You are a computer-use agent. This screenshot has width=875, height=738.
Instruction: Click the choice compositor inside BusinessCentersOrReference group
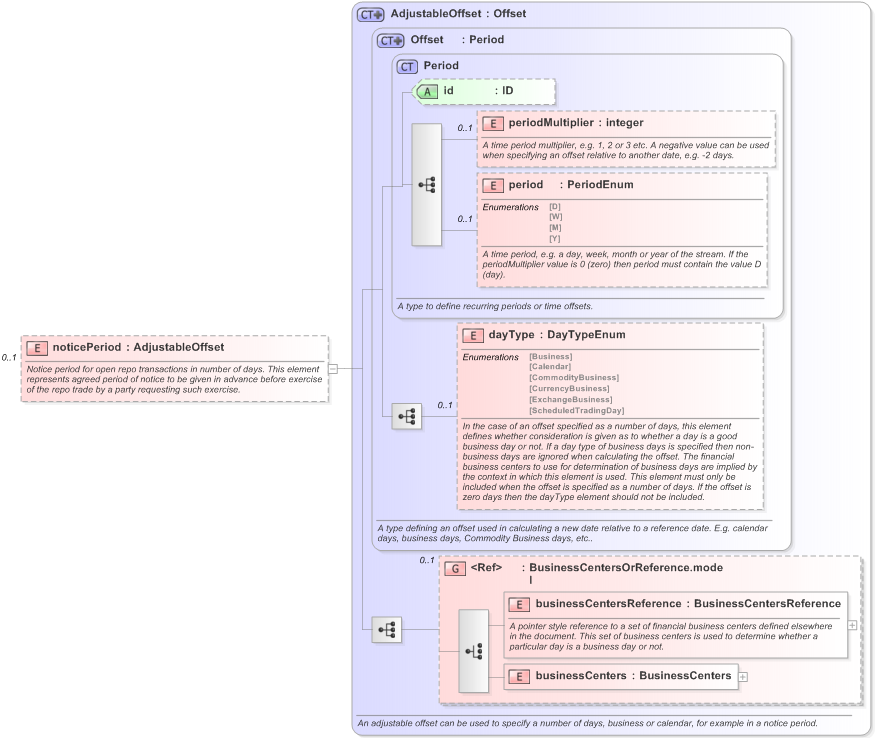point(474,651)
